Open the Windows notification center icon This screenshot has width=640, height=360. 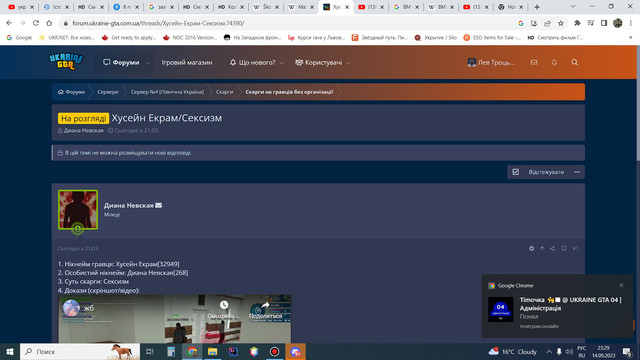coord(627,351)
